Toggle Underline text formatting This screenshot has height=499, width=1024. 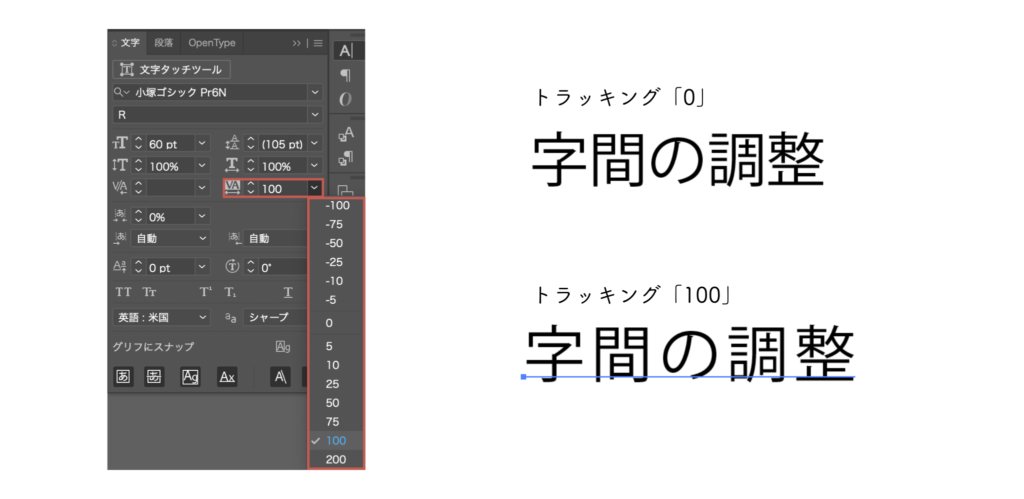(287, 292)
